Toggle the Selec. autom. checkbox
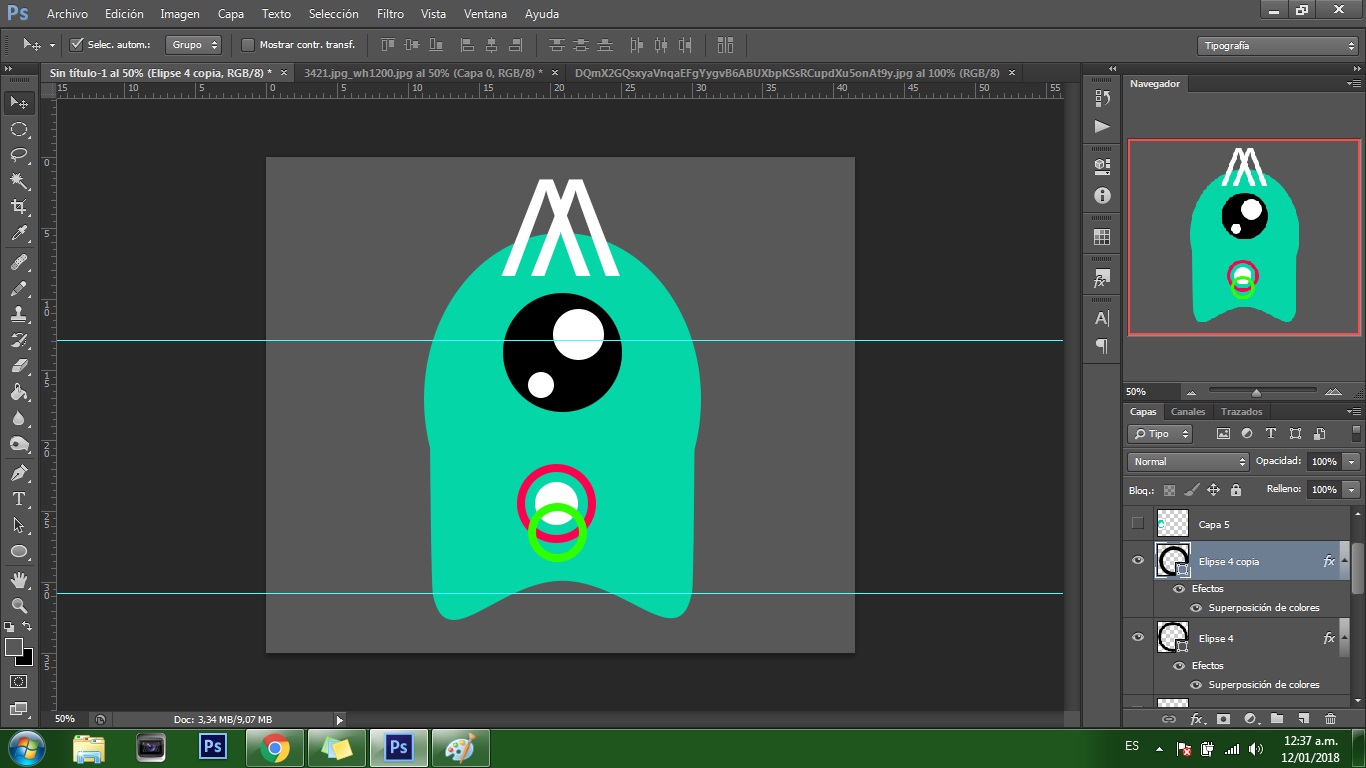This screenshot has width=1366, height=768. click(x=77, y=45)
